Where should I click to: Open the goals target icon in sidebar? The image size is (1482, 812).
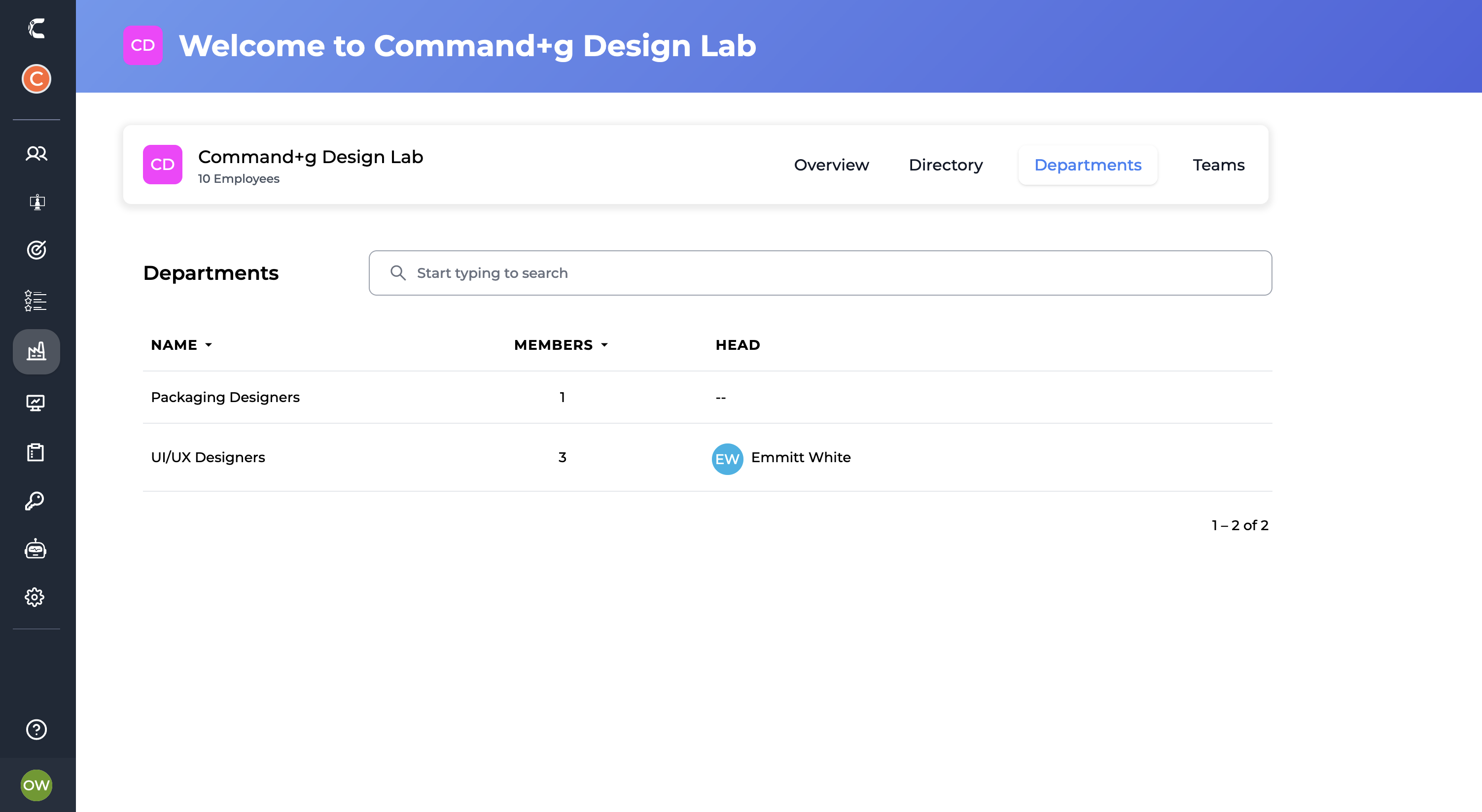click(x=36, y=250)
